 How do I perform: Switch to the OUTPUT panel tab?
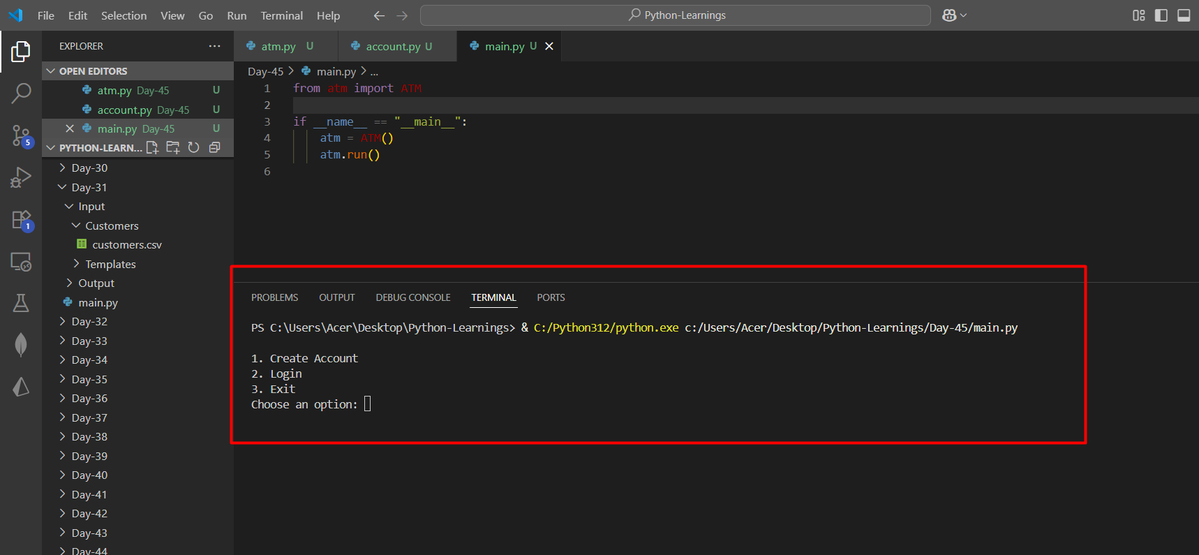click(x=337, y=297)
